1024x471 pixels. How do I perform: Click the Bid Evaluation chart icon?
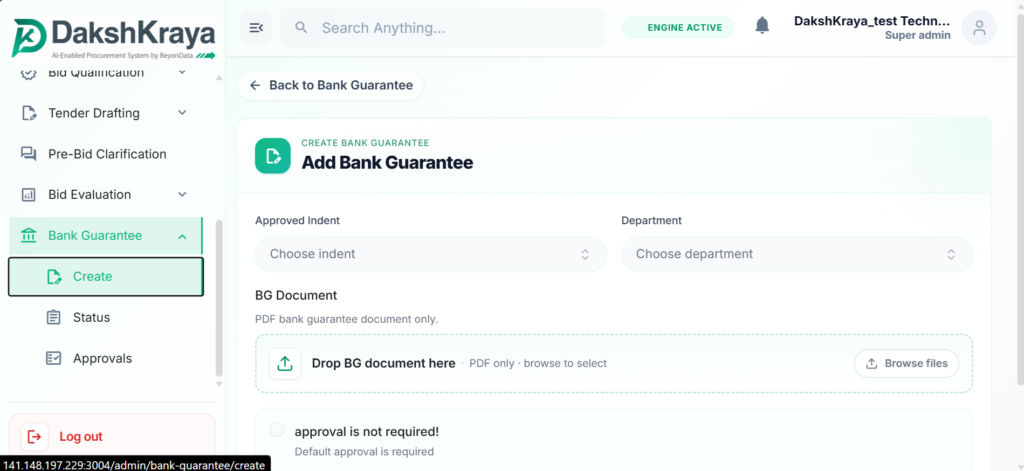[28, 195]
